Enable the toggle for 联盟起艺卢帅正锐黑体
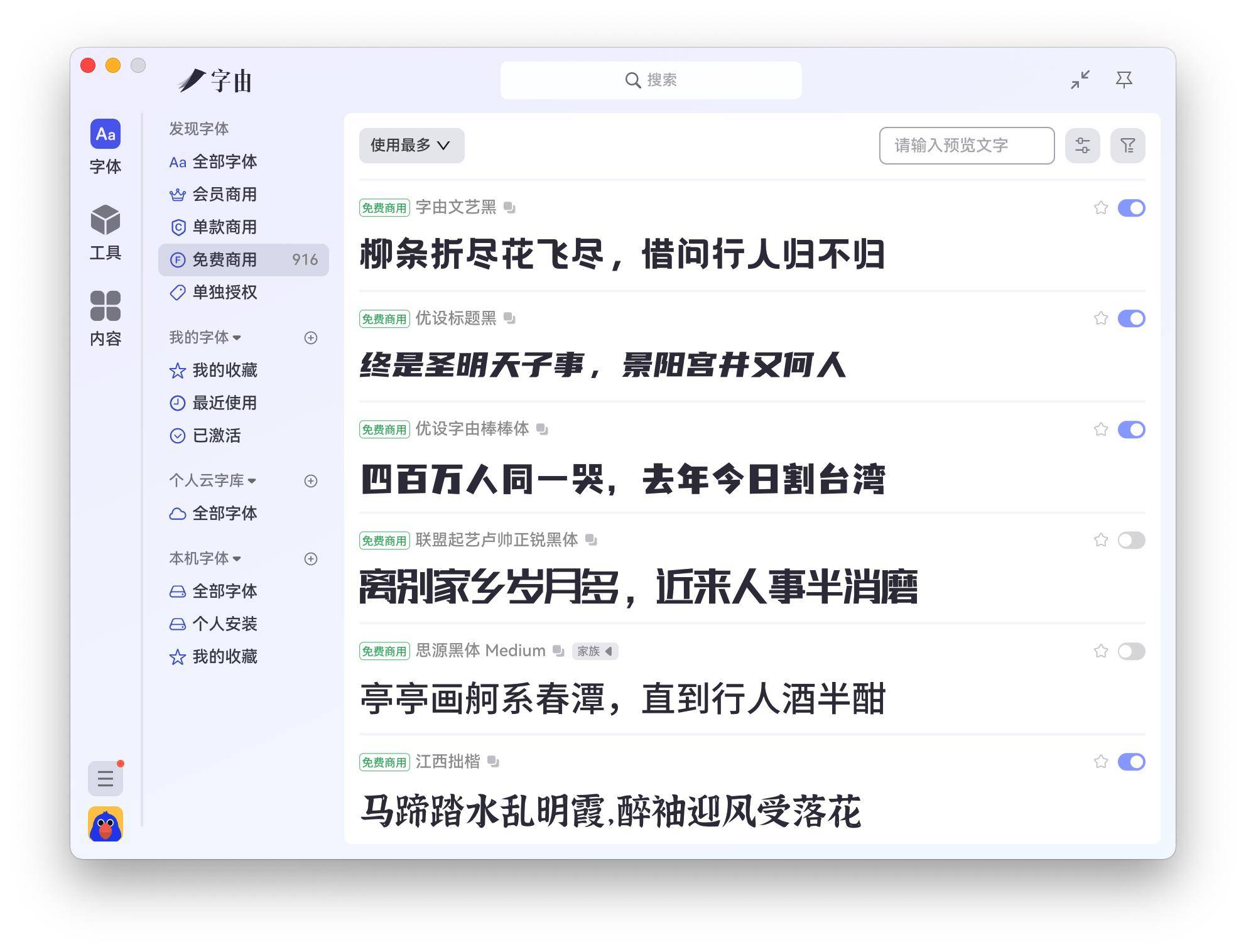 pyautogui.click(x=1131, y=540)
